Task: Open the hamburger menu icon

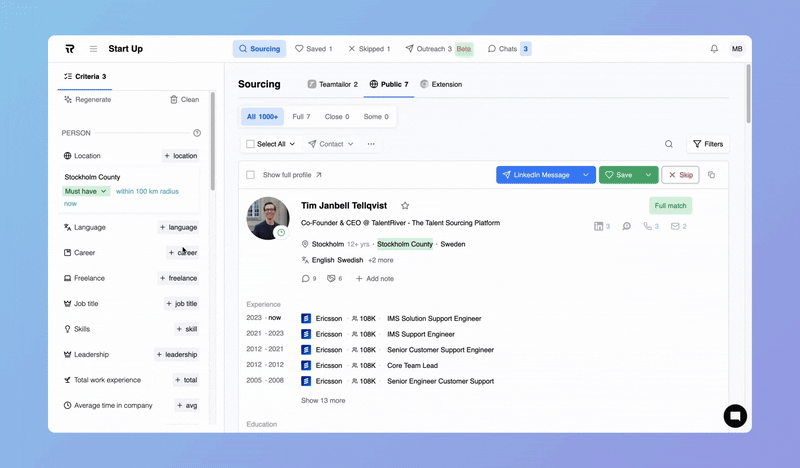Action: click(93, 49)
